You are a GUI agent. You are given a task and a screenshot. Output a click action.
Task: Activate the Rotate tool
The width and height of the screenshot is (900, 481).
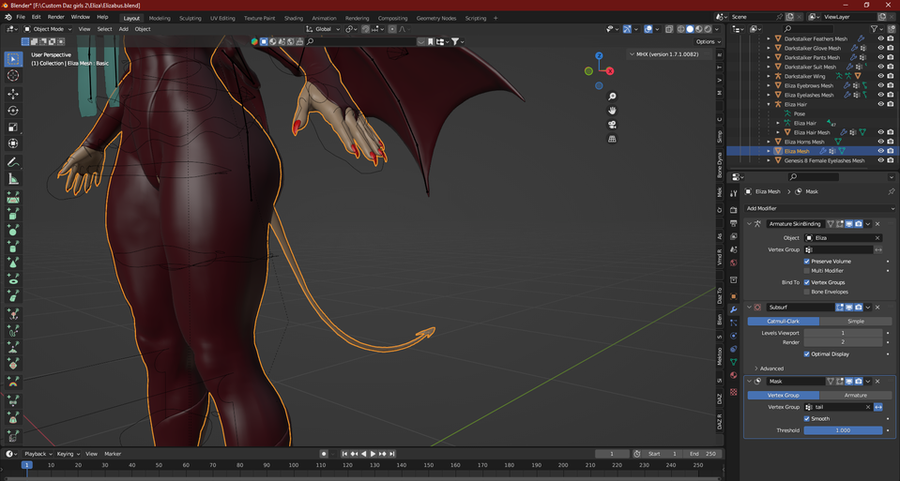(x=13, y=110)
